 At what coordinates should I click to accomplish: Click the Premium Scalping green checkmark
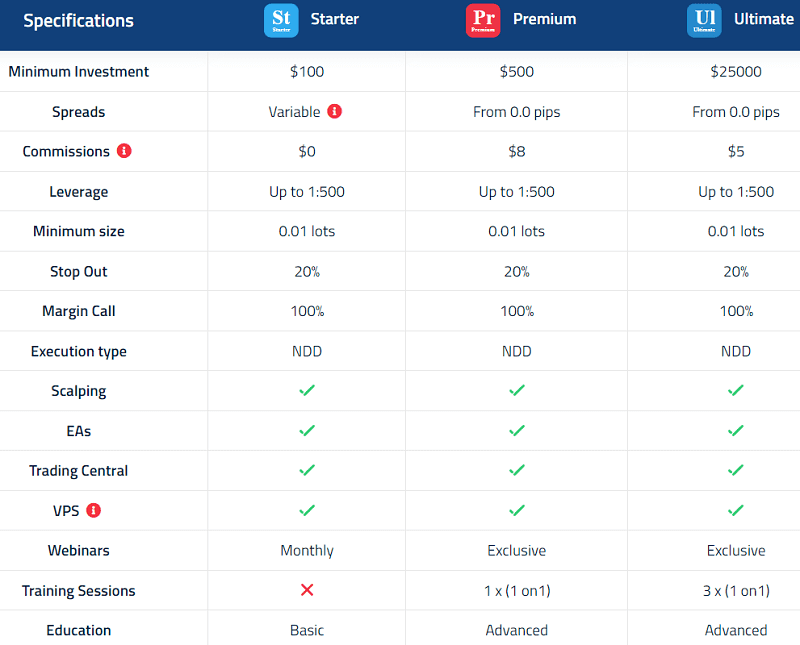[x=517, y=390]
